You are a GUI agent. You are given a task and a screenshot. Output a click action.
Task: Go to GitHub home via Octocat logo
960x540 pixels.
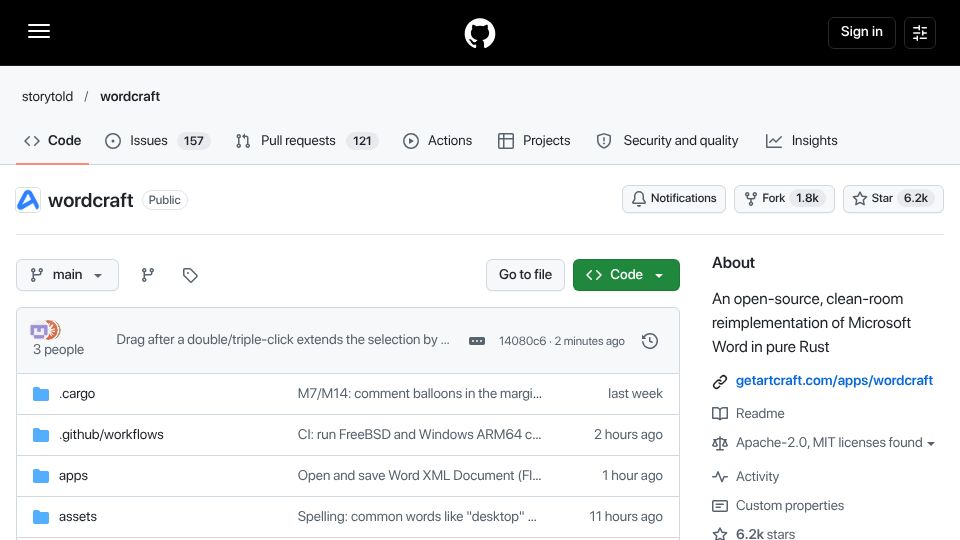pyautogui.click(x=479, y=33)
